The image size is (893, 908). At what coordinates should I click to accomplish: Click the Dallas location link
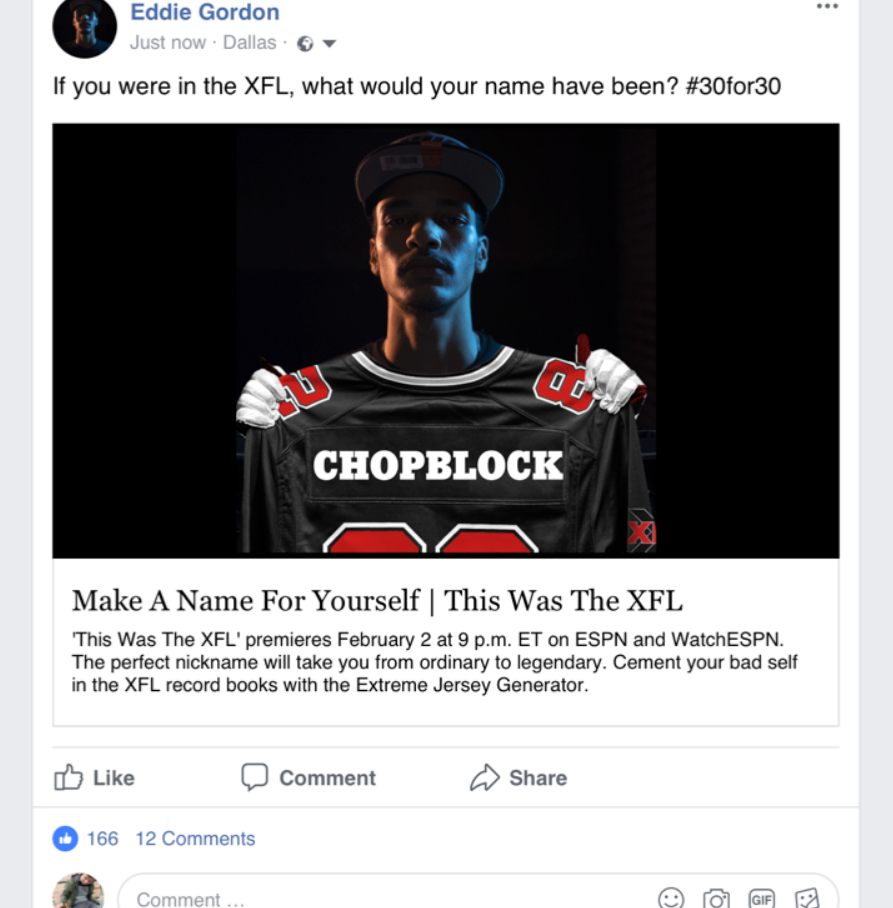(250, 43)
